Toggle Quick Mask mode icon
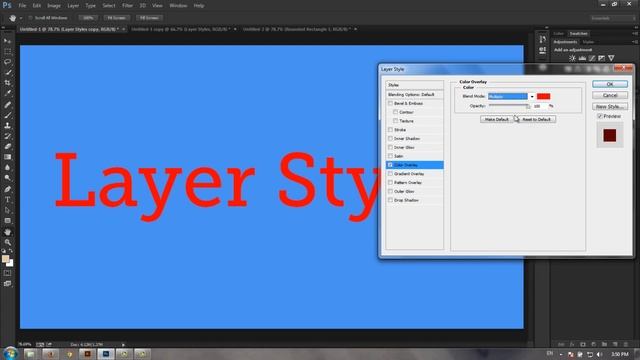Screen dimensions: 640x360 click(7, 273)
